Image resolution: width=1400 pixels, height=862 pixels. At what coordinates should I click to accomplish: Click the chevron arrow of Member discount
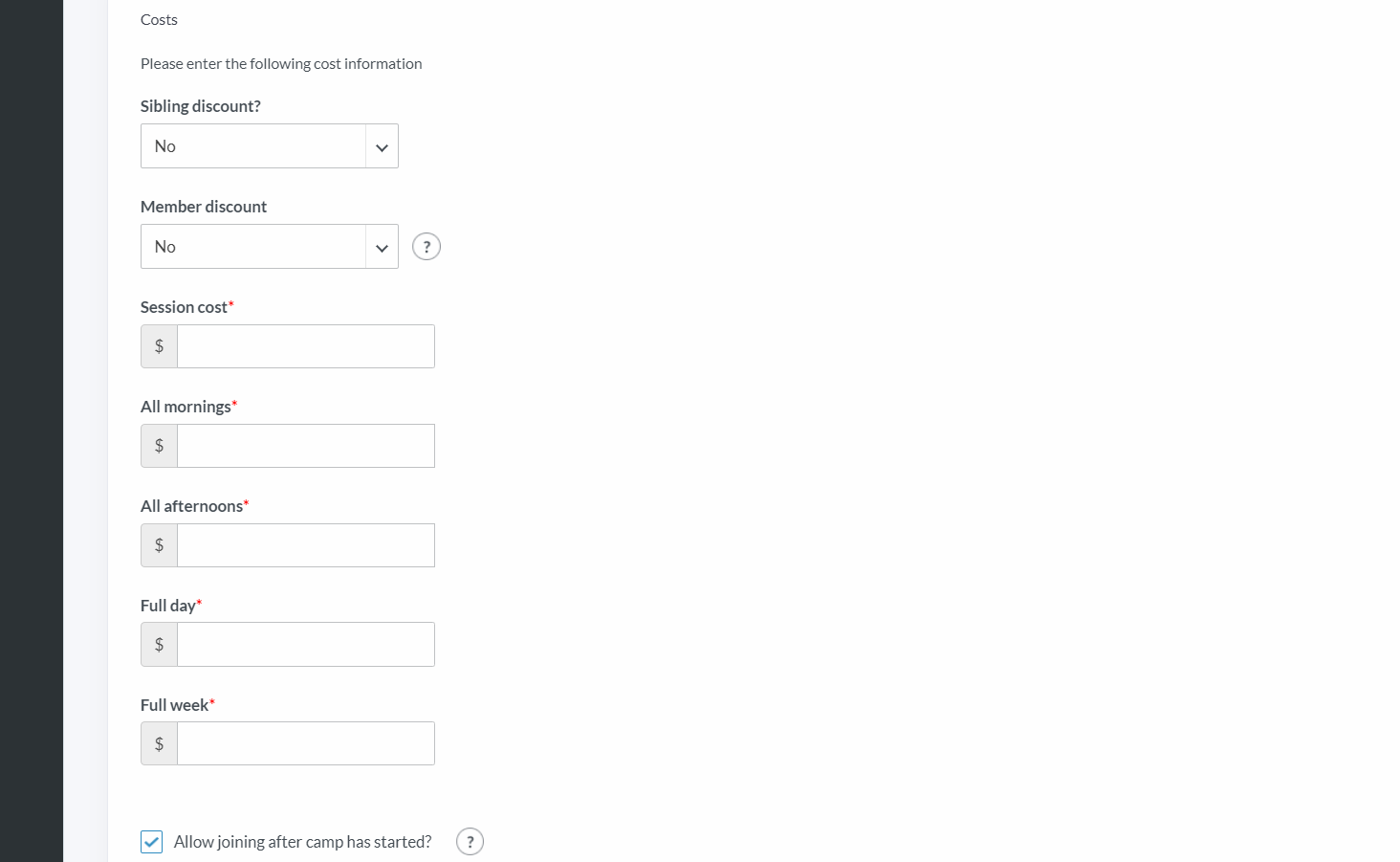(x=382, y=248)
